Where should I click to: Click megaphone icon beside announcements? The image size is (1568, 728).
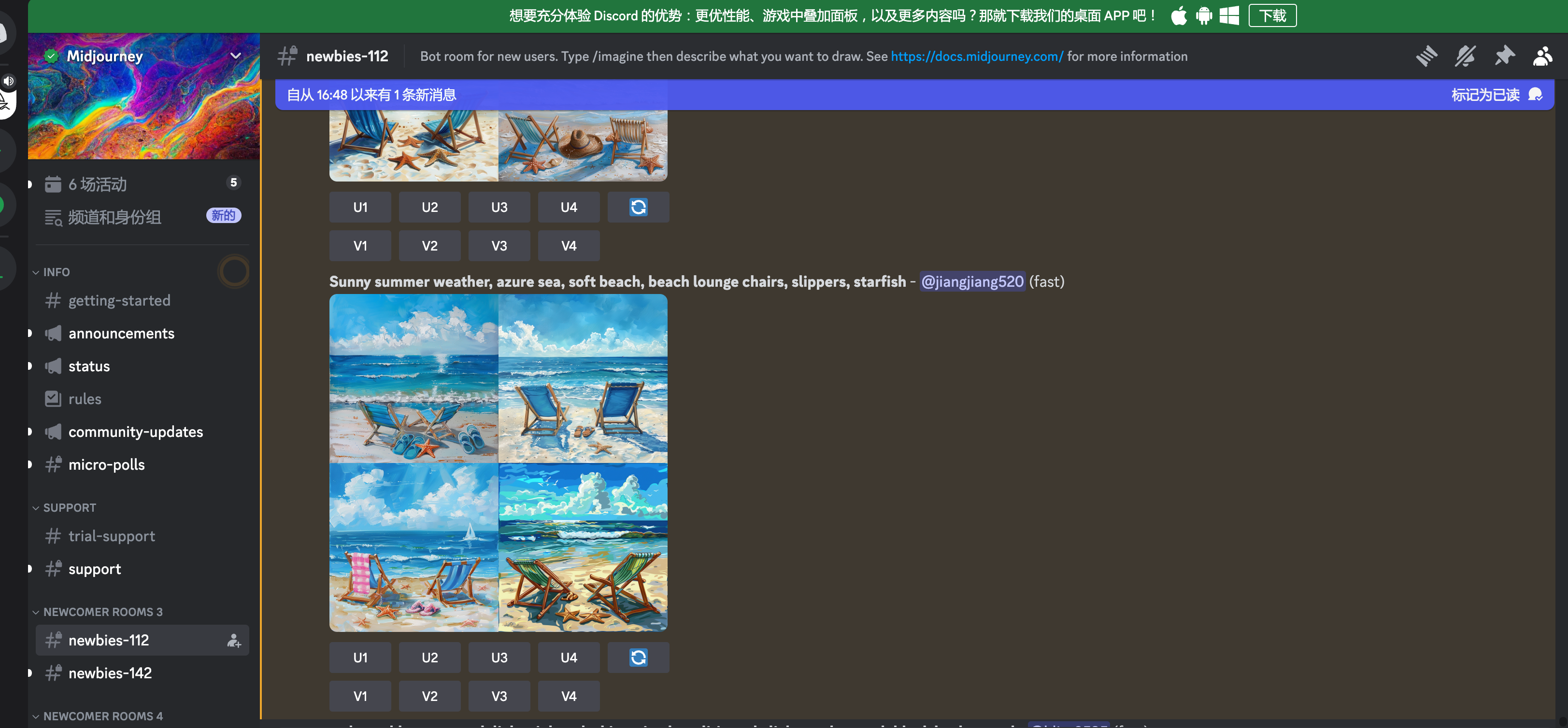click(x=53, y=333)
